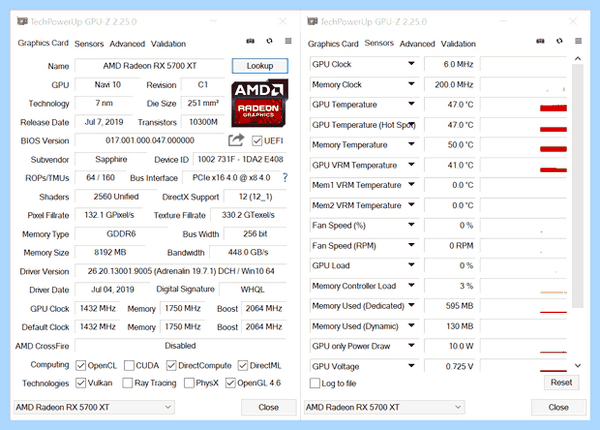This screenshot has width=600, height=430.
Task: Click the BIOS Version value field
Action: 150,140
